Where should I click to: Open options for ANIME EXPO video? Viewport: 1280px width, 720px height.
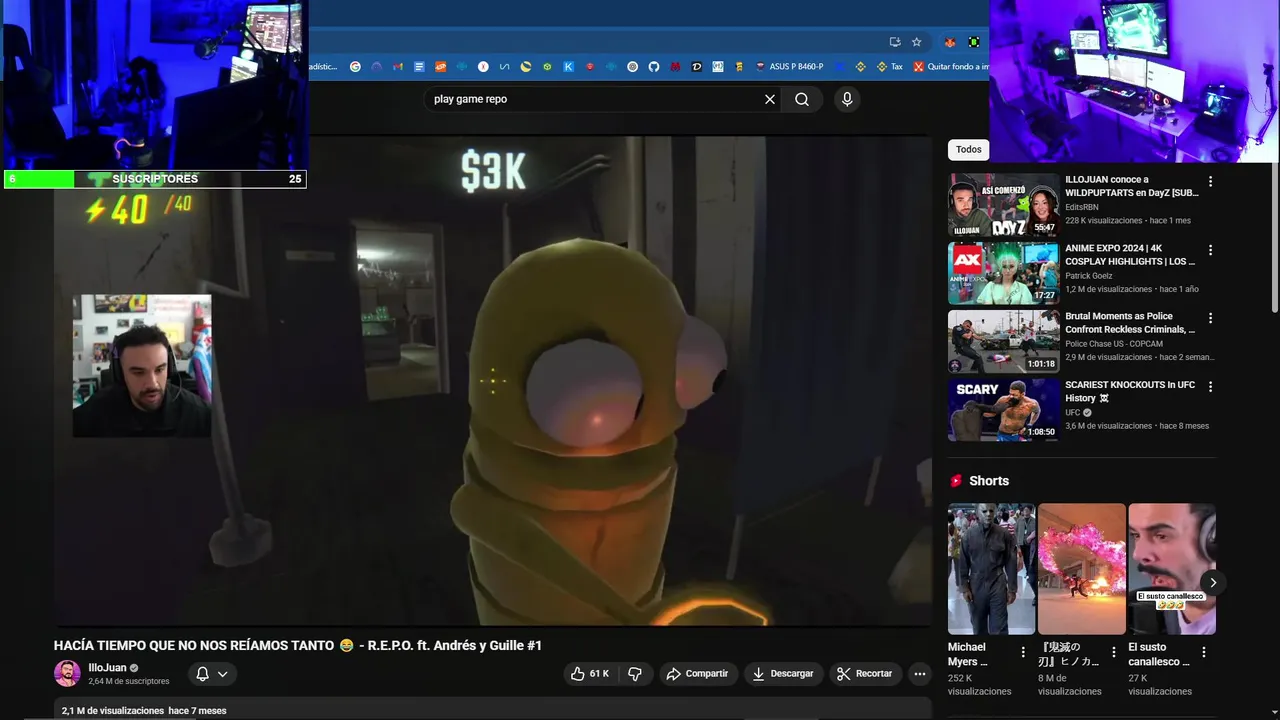(x=1210, y=250)
